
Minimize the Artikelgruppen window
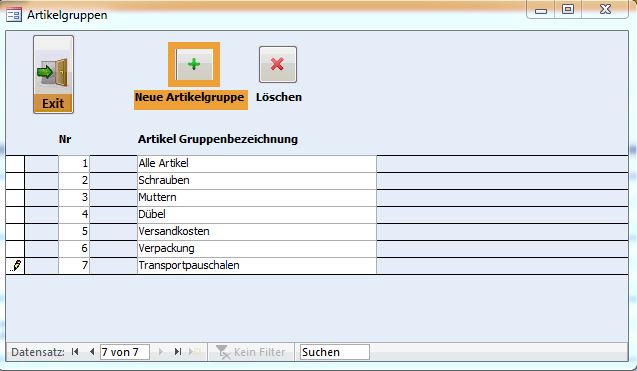[541, 10]
